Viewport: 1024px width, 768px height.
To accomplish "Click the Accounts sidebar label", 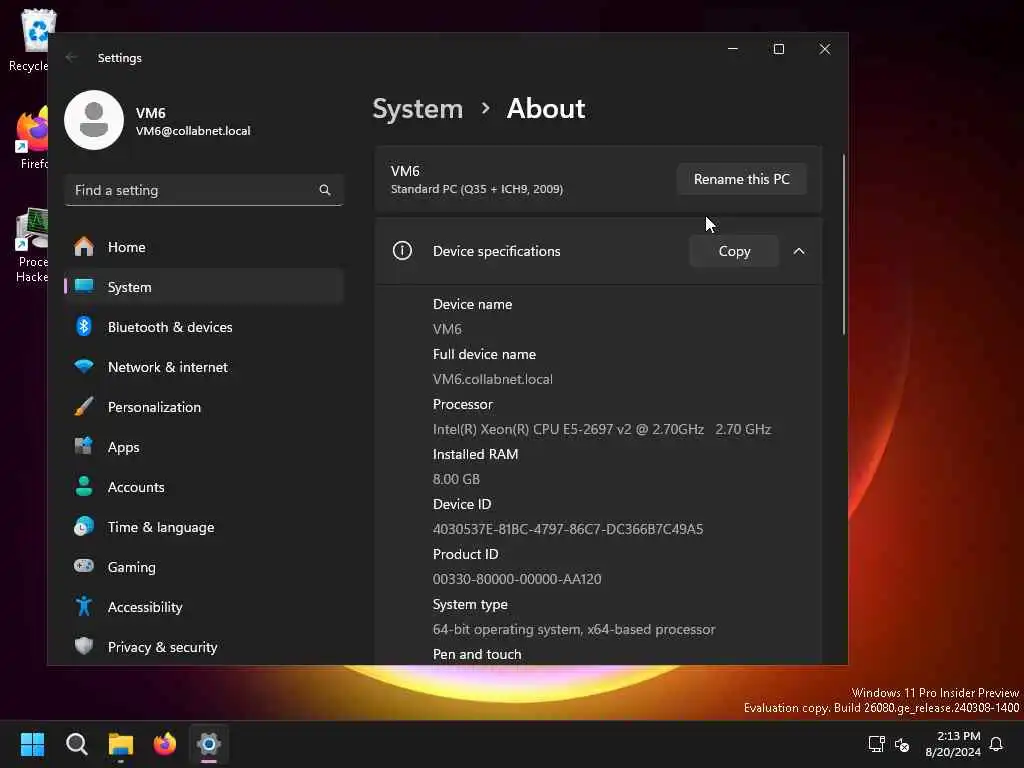I will point(136,487).
